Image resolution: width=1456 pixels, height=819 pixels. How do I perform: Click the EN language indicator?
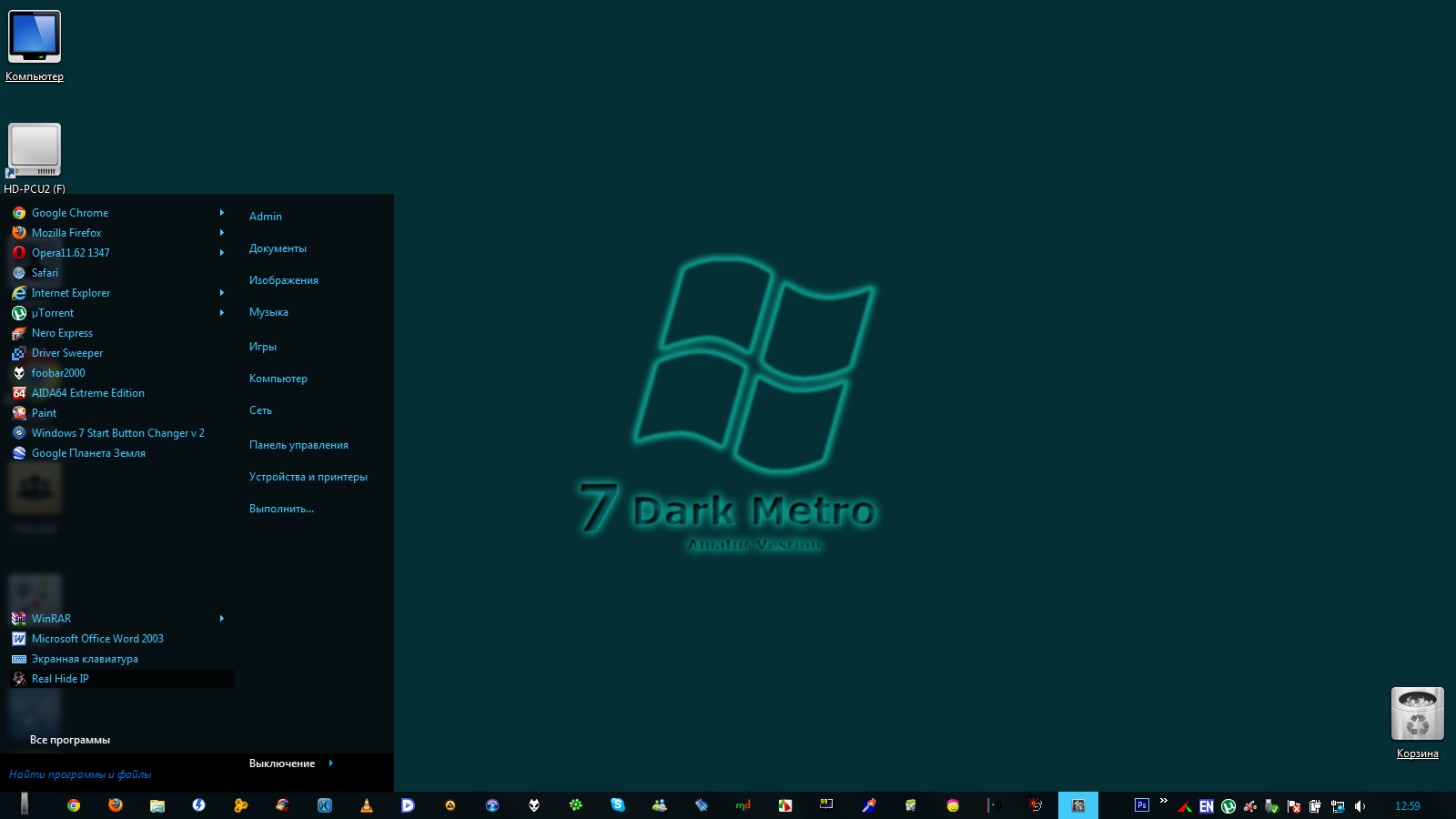tap(1206, 806)
